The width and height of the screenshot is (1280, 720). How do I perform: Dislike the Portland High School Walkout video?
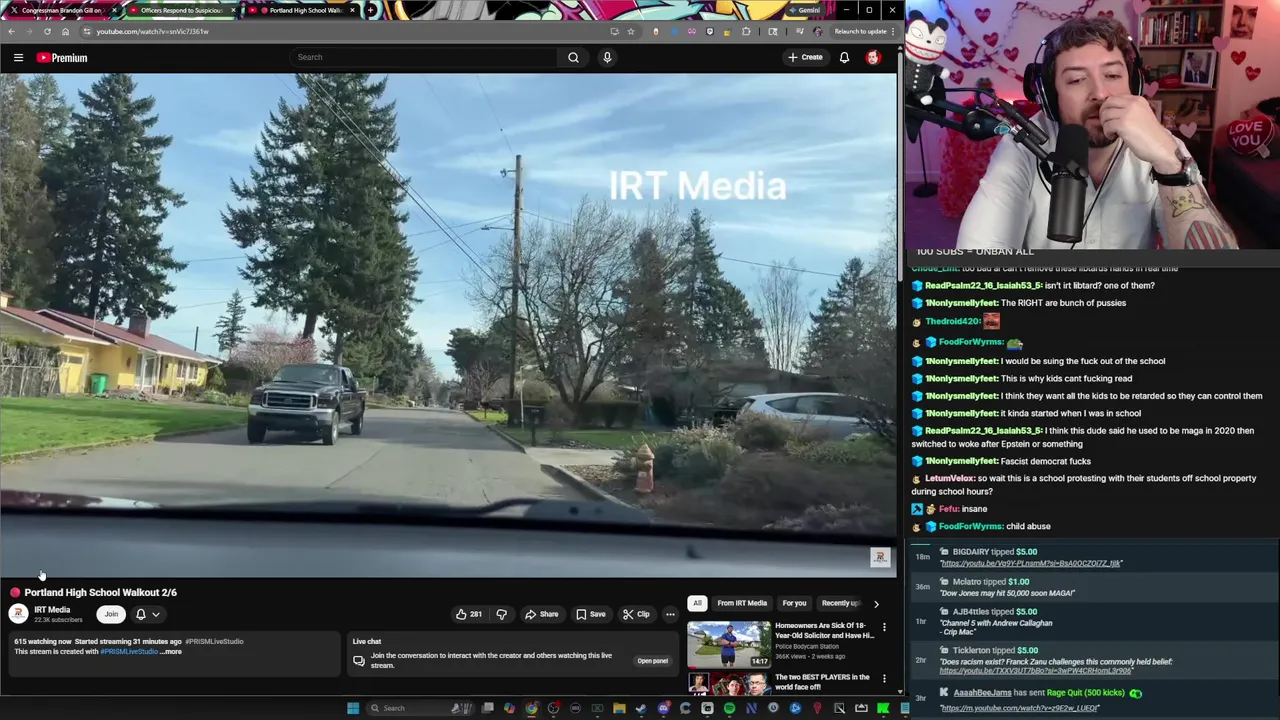point(502,614)
